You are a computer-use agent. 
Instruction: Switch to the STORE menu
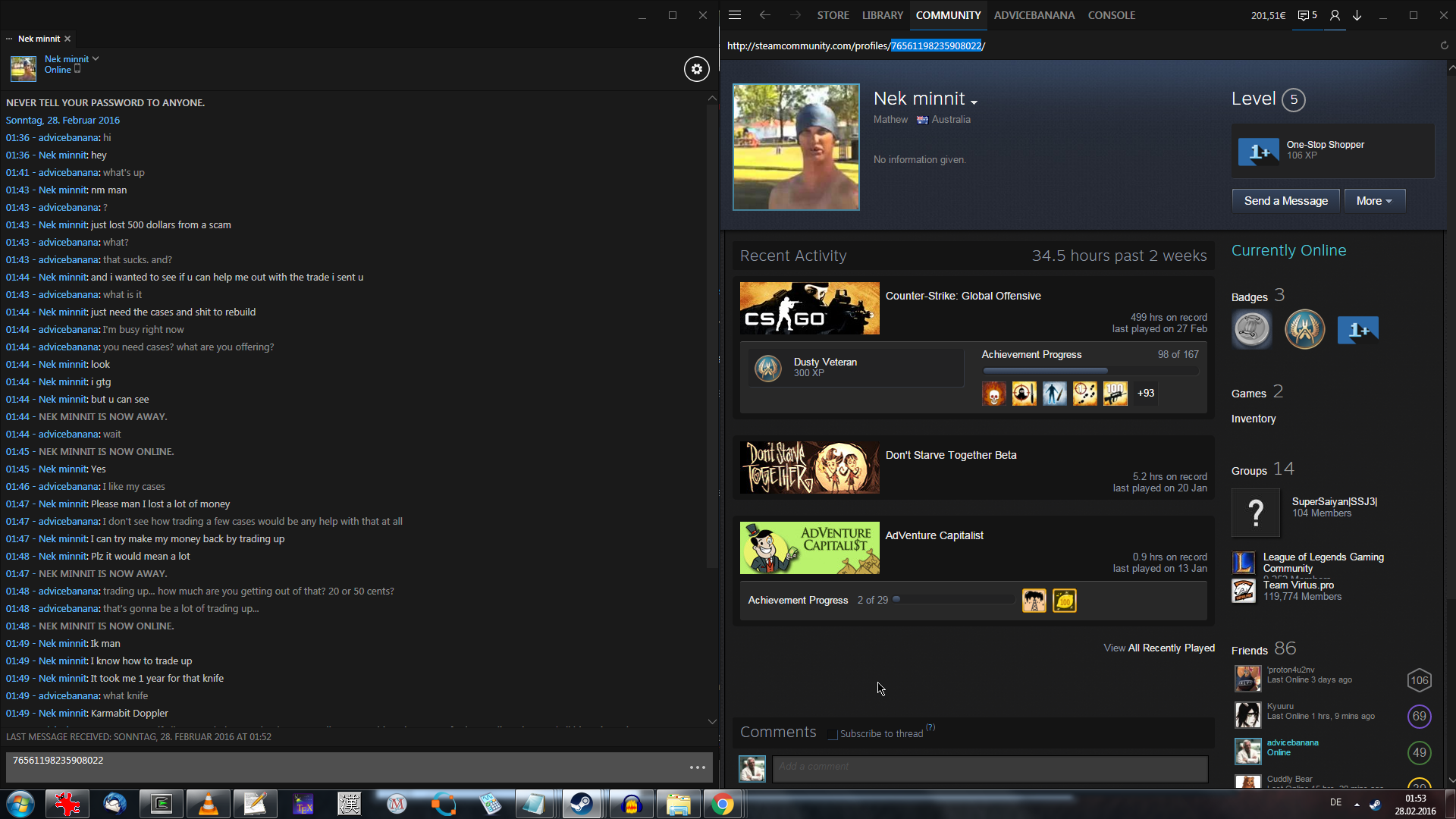(x=833, y=15)
